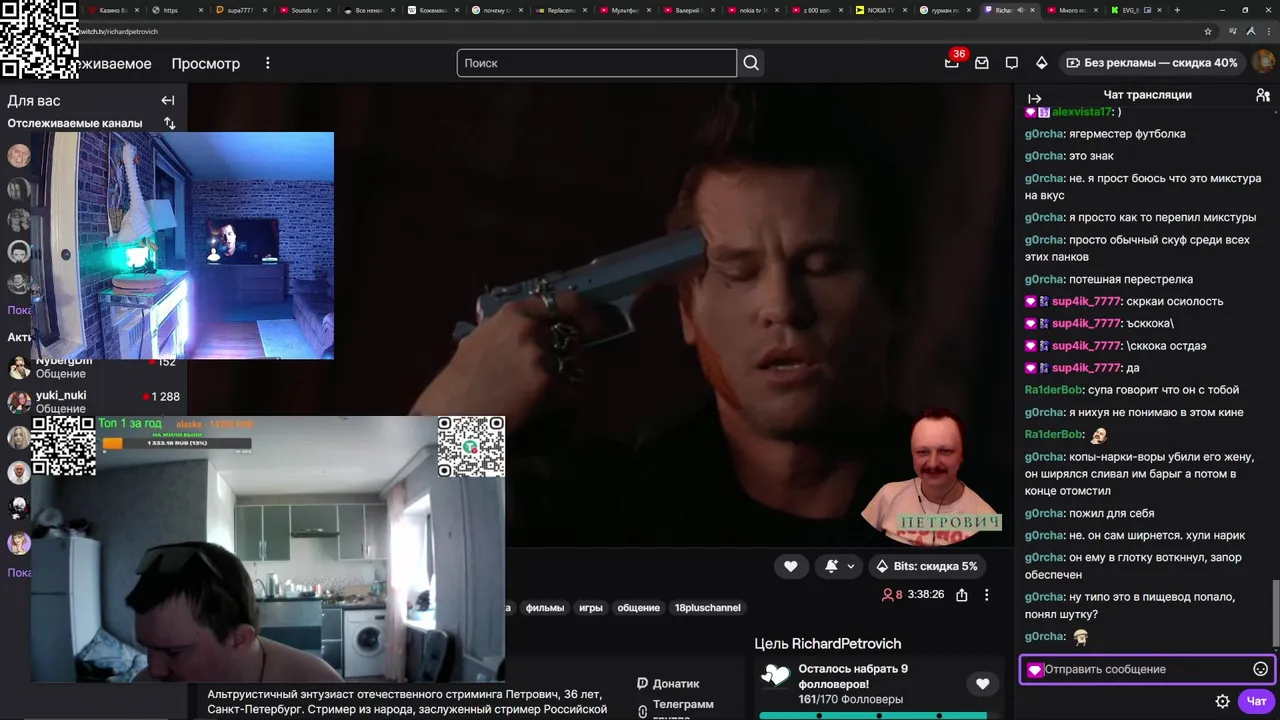
Task: Open notifications inbox with 36 badge
Action: click(952, 62)
